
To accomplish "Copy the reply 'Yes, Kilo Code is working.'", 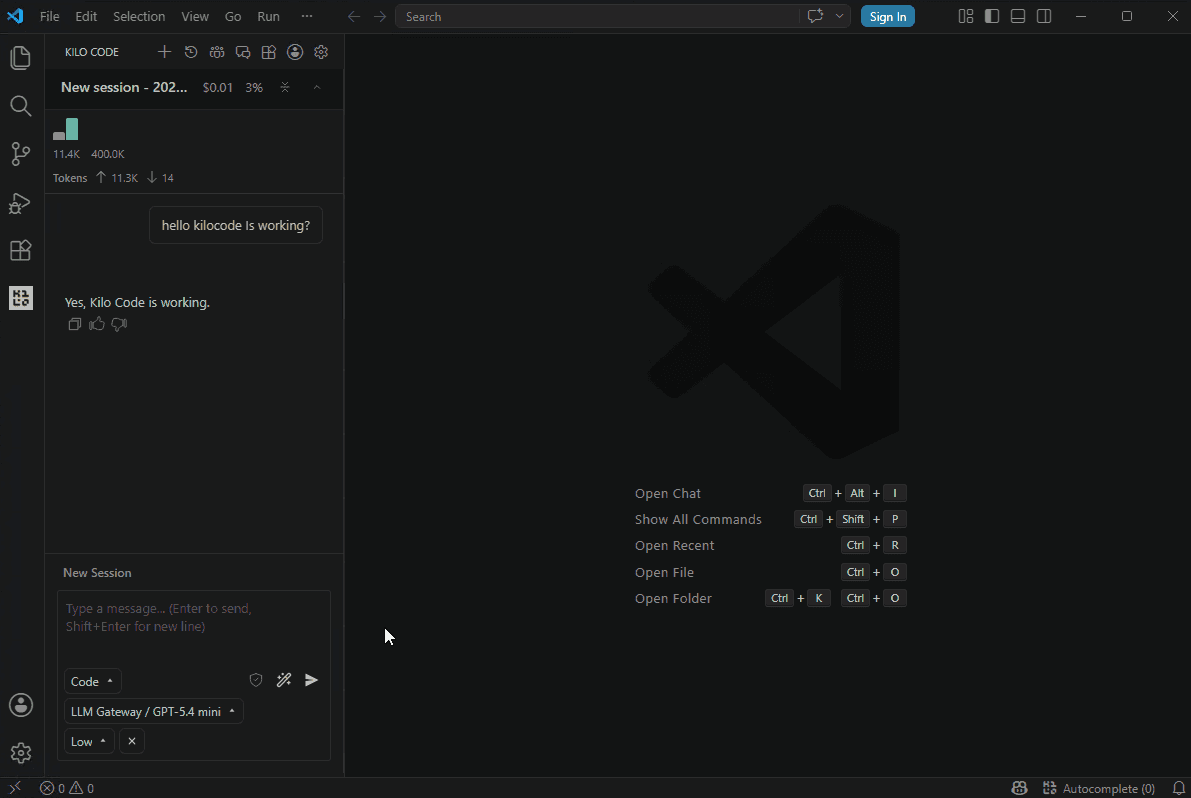I will point(74,324).
